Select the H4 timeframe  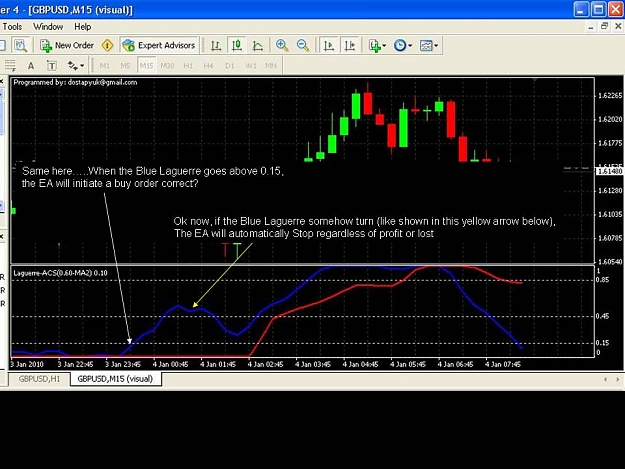(x=208, y=66)
